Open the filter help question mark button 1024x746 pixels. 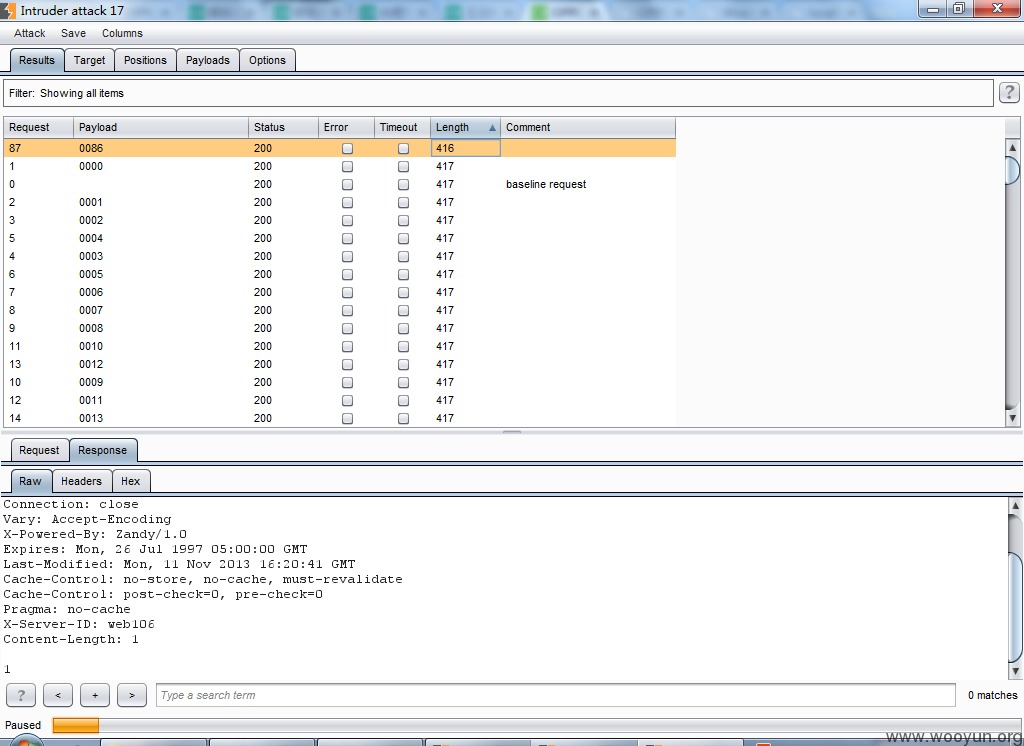pos(1009,93)
